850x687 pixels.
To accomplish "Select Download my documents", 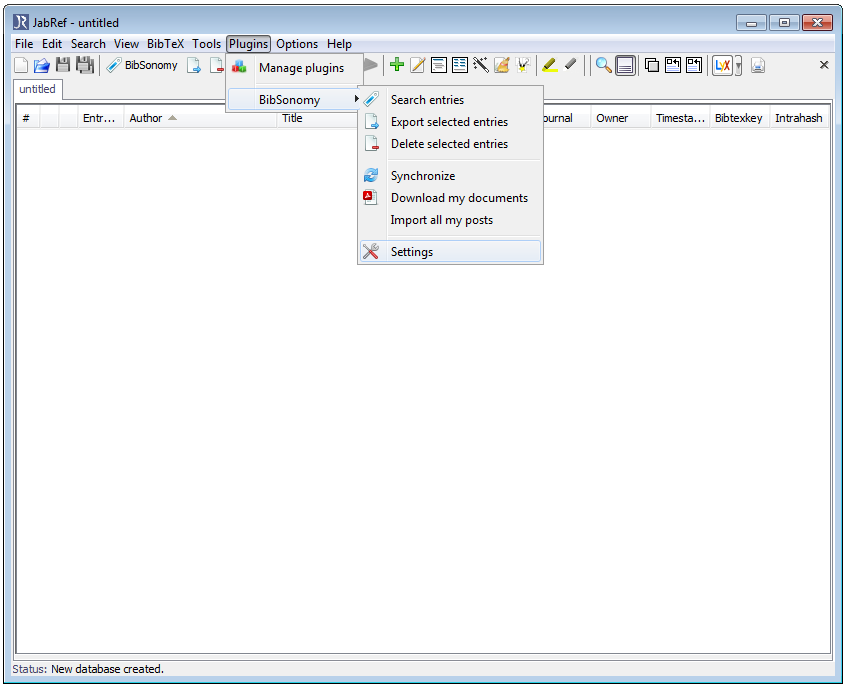I will click(x=450, y=198).
